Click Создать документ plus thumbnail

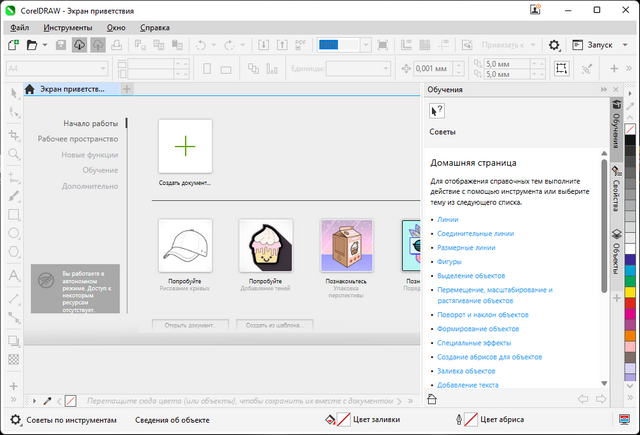(x=185, y=146)
